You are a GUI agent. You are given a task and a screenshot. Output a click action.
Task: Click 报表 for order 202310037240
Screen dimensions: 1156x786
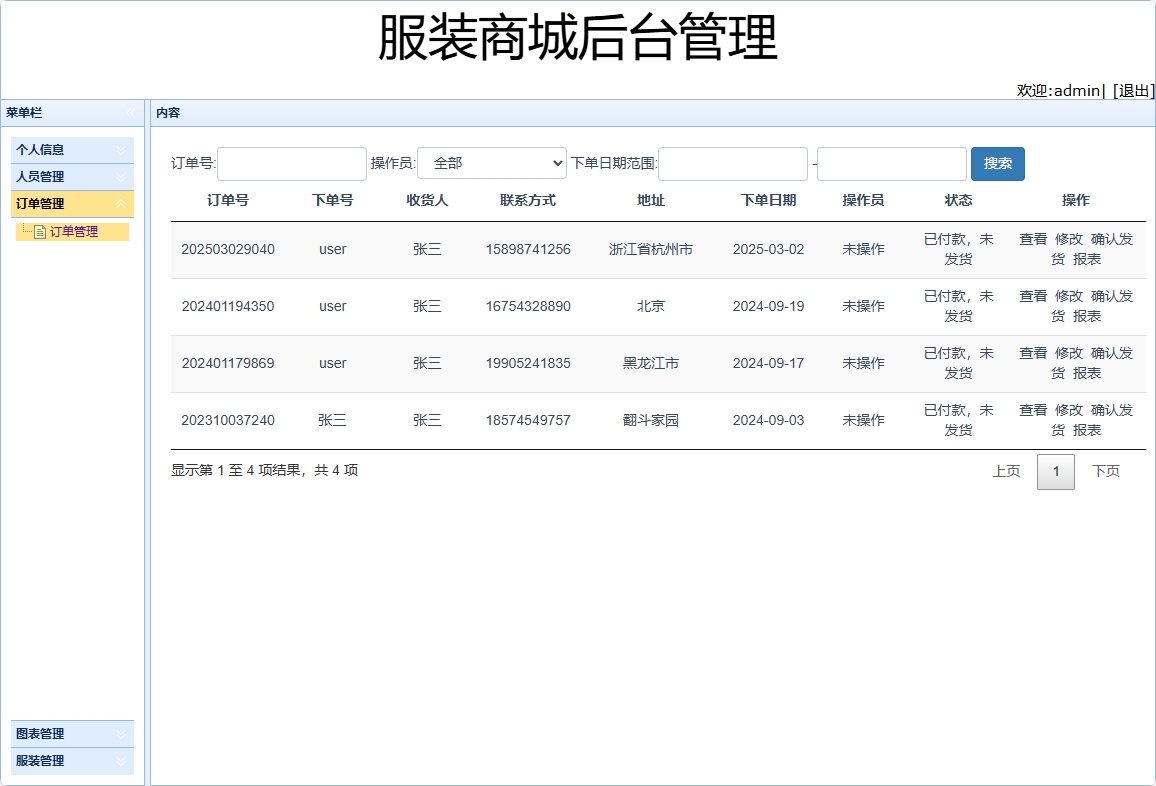tap(1085, 430)
